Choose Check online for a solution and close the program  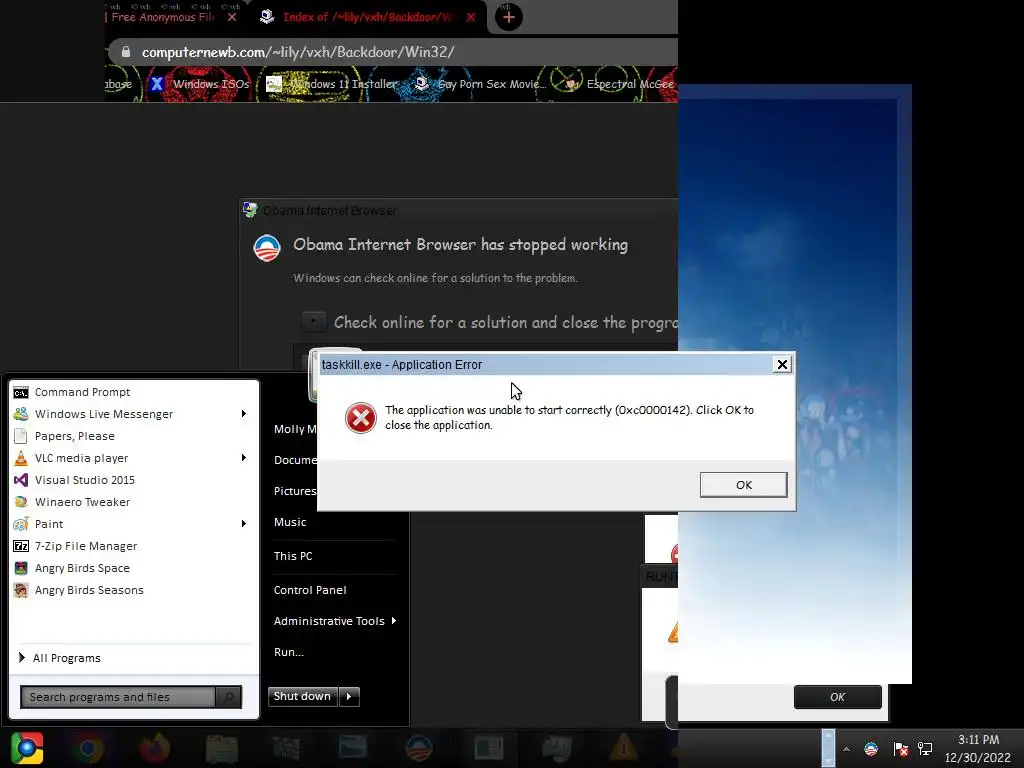(490, 322)
